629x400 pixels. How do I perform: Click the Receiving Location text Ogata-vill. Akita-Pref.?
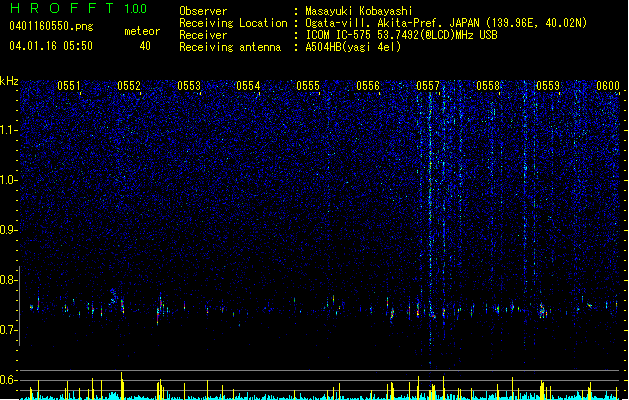[371, 23]
